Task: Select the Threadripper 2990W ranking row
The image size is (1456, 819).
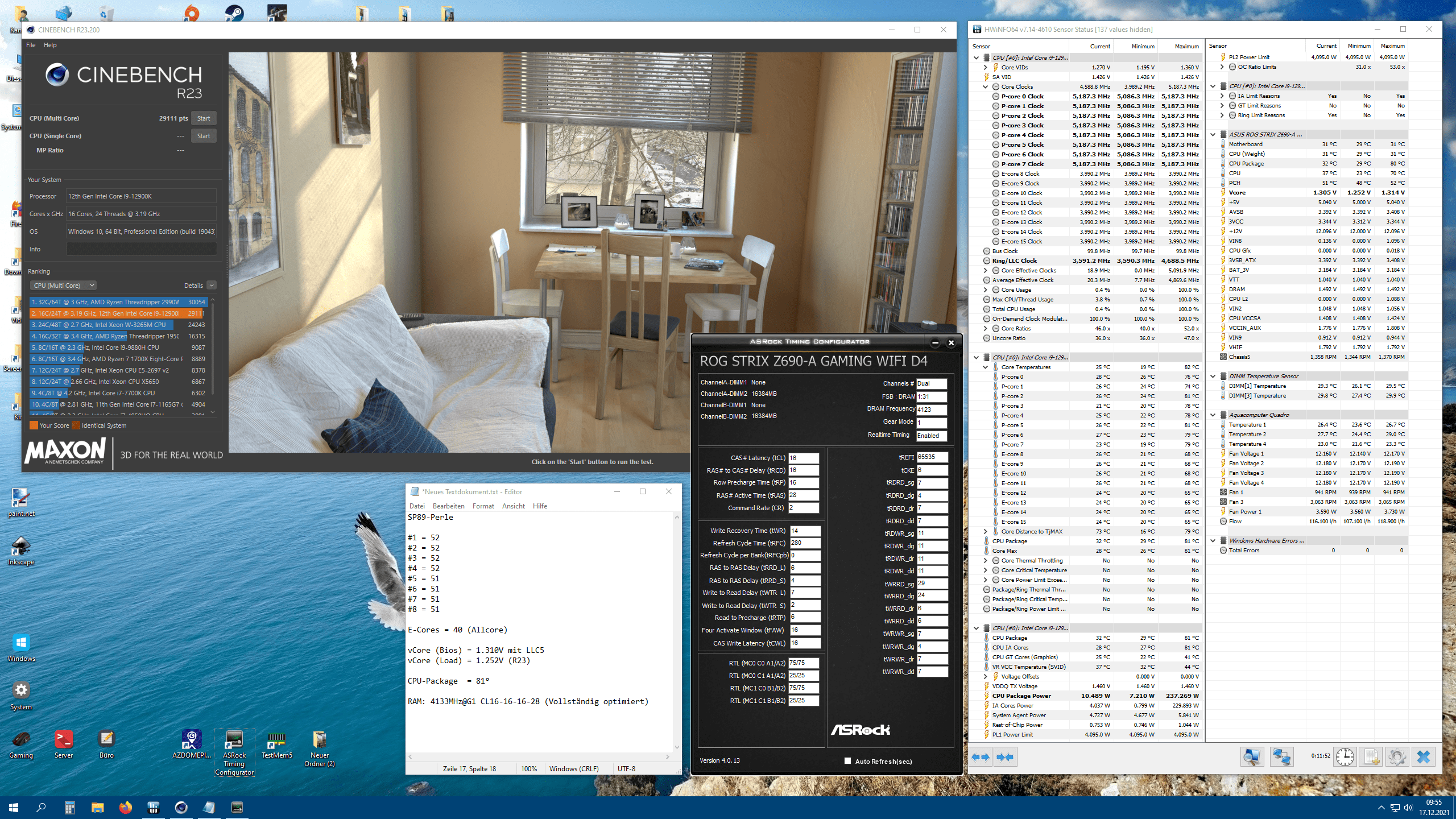Action: click(118, 302)
